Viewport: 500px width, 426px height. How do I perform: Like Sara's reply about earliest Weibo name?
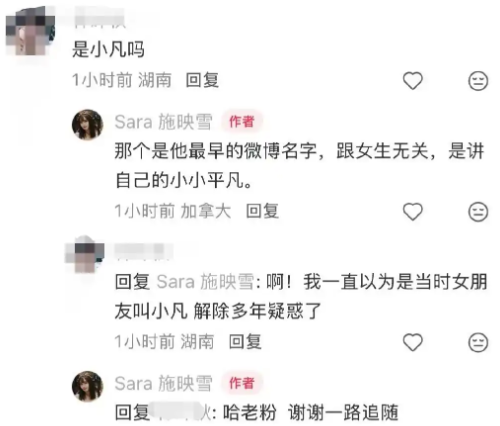pyautogui.click(x=413, y=211)
